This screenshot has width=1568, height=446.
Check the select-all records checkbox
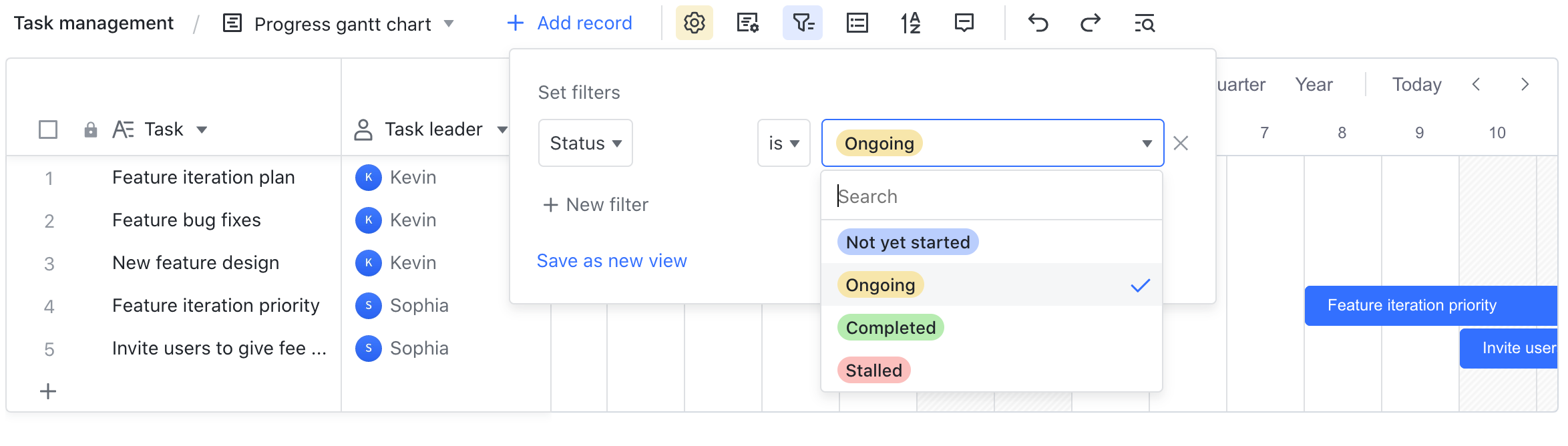click(x=47, y=130)
